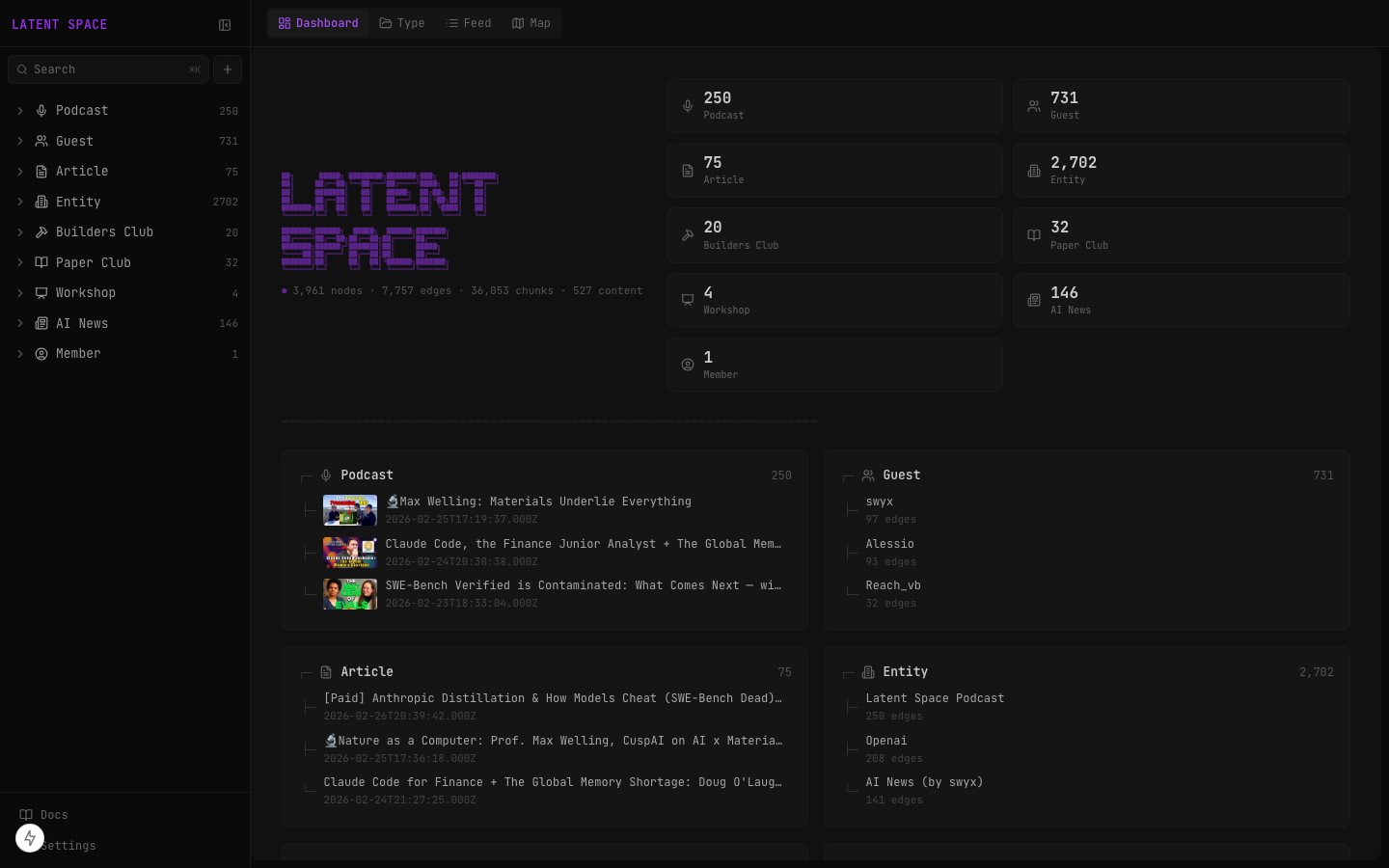Open the SWE-Bench Verified episode thumbnail
The image size is (1389, 868).
tap(350, 594)
